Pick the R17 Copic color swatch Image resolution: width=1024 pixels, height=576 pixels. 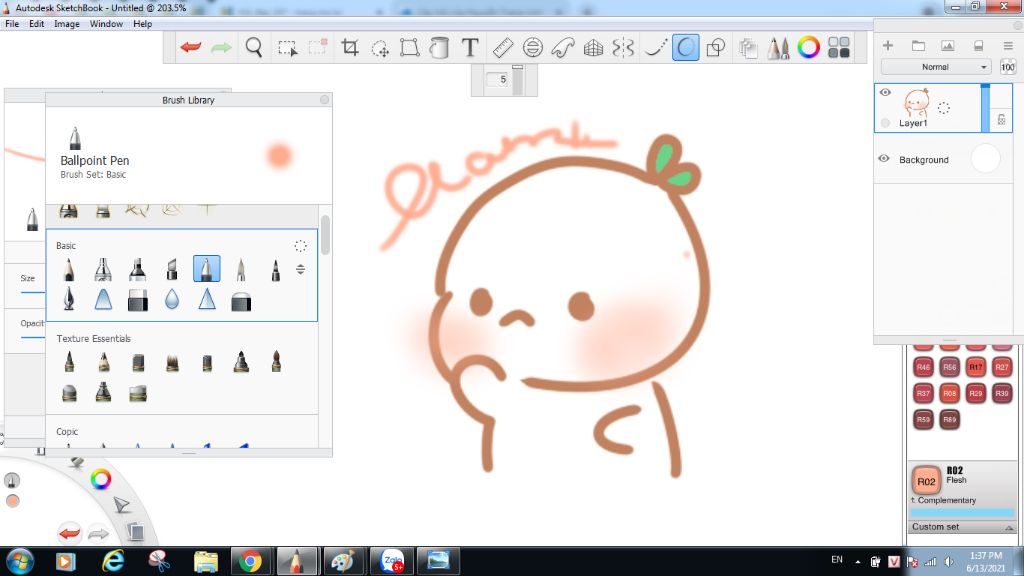click(x=976, y=367)
